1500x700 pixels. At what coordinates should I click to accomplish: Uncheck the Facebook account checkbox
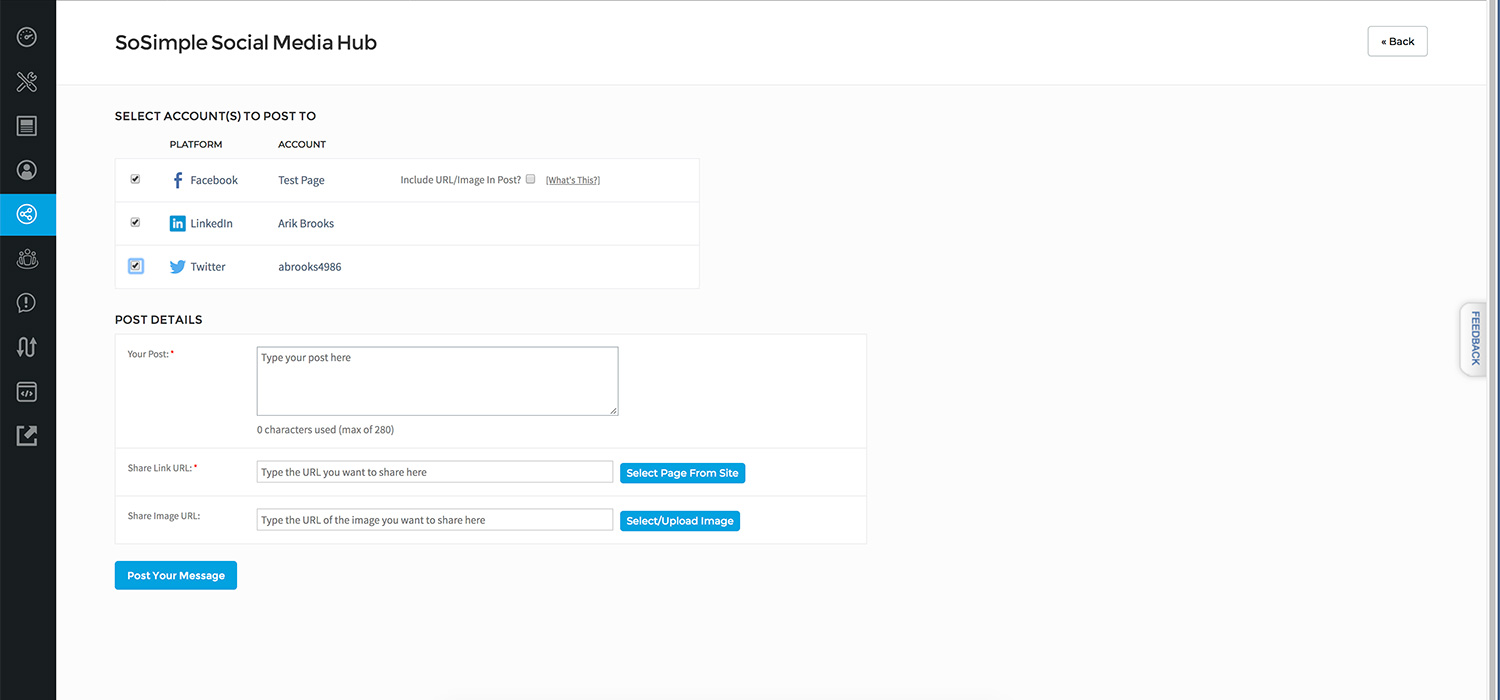coord(135,179)
